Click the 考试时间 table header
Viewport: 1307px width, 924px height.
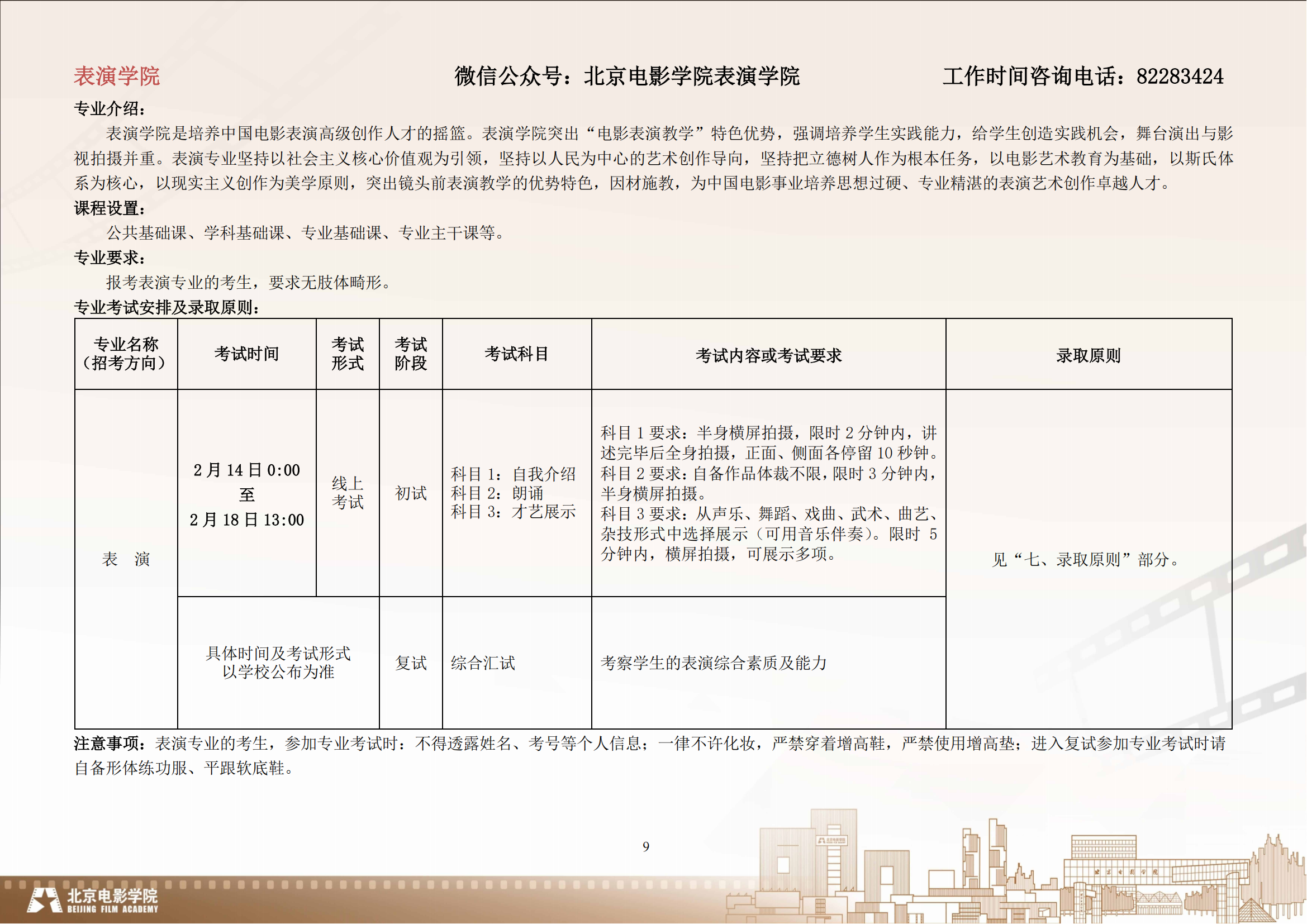[246, 354]
